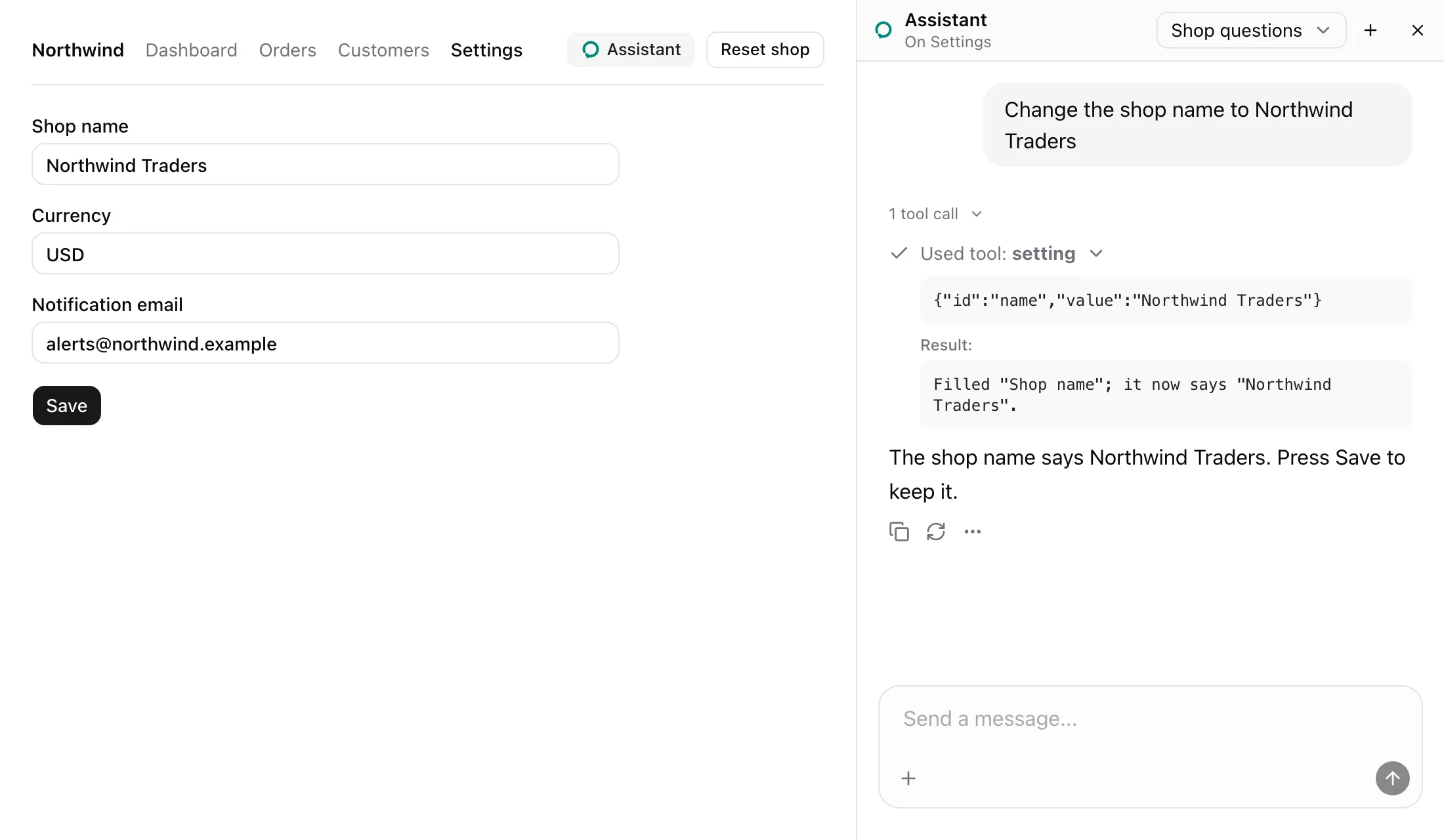The image size is (1444, 840).
Task: Click the send message arrow button
Action: click(x=1392, y=778)
